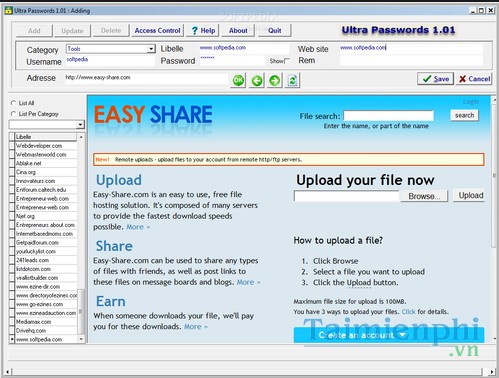Click the disabled Add button
Screen dimensions: 499x378
coord(34,31)
